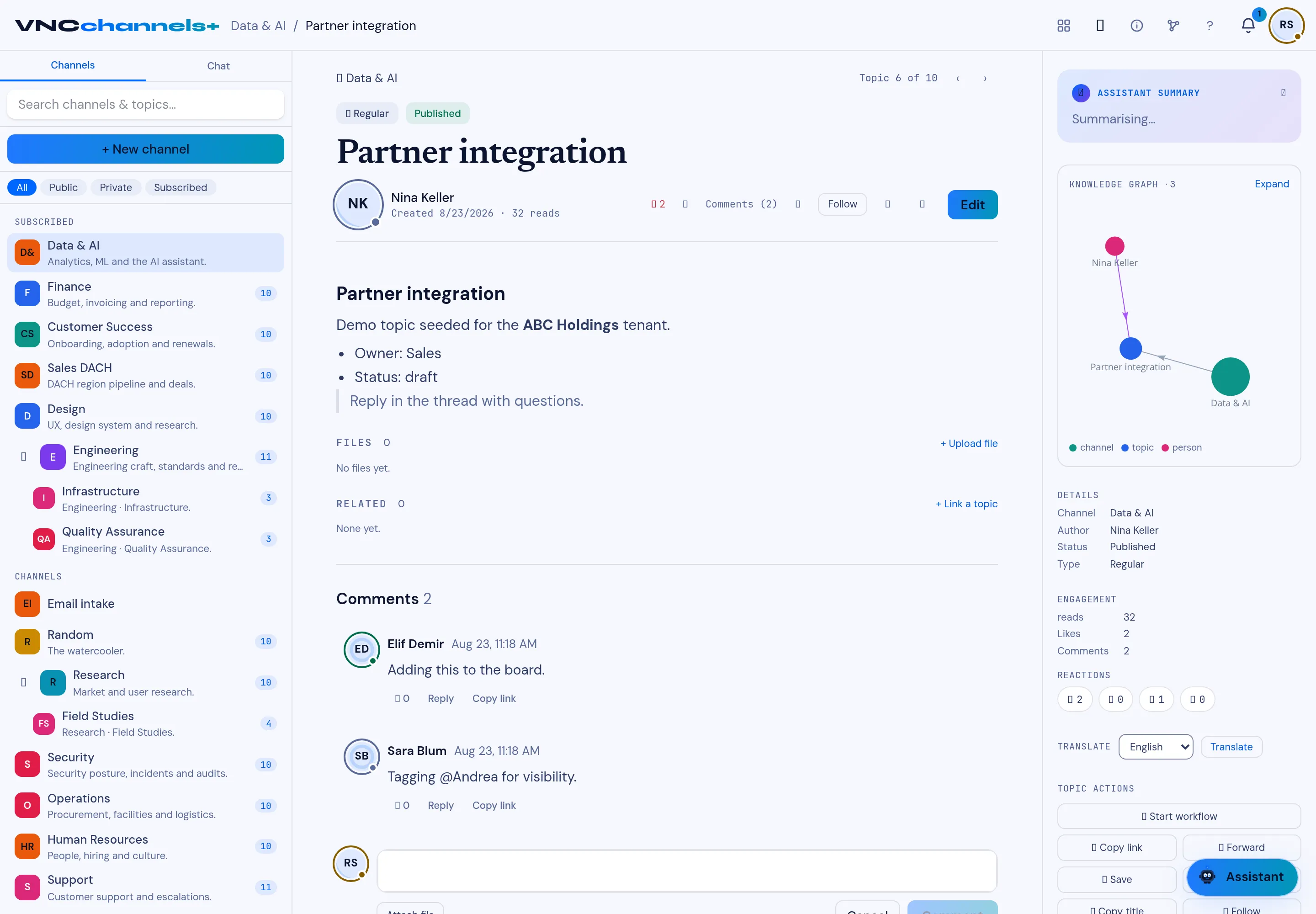Click the green Data & AI graph node
Viewport: 1316px width, 914px height.
click(x=1230, y=377)
